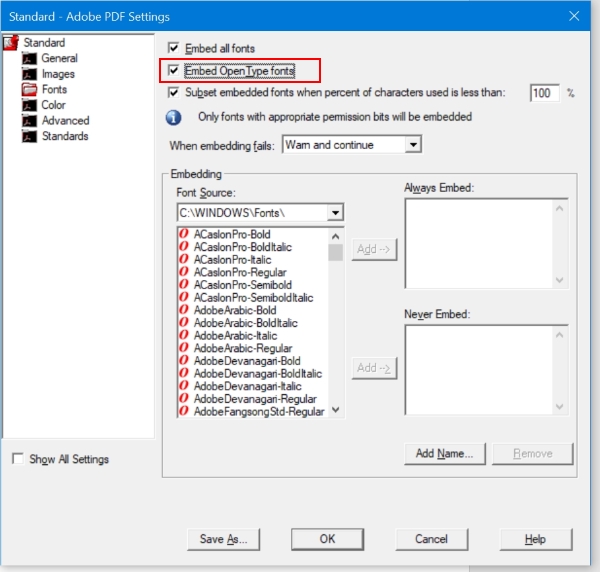The width and height of the screenshot is (600, 572).
Task: Select the Standard root tree node
Action: tap(44, 42)
